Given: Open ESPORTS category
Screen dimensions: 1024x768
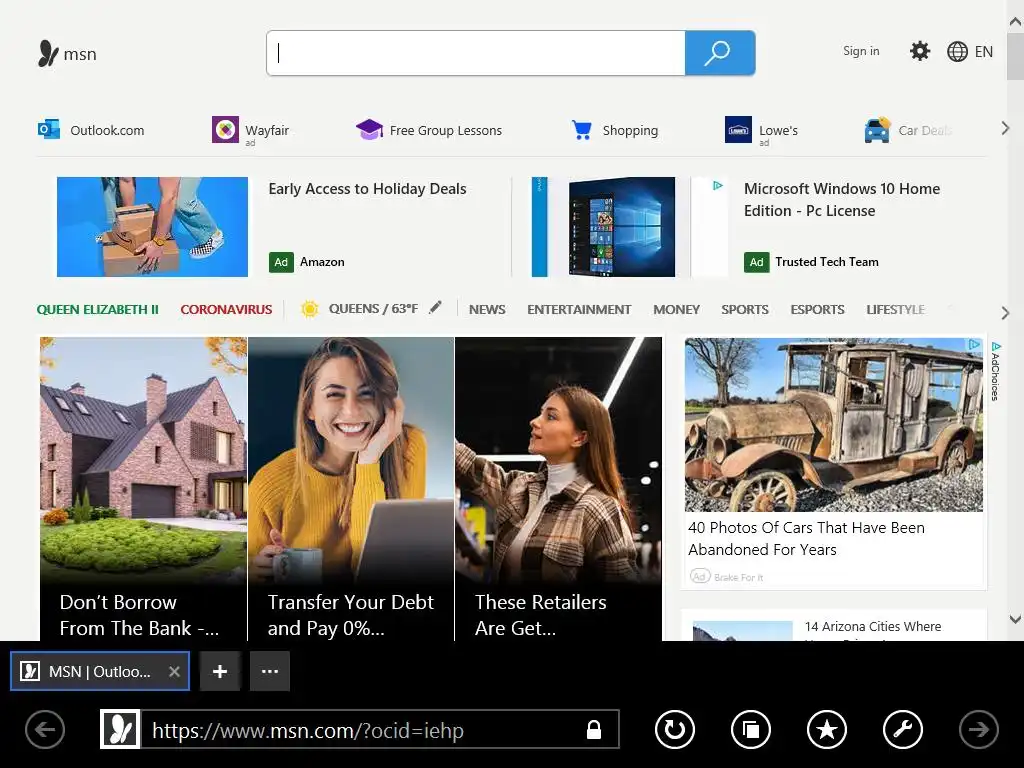Looking at the screenshot, I should [817, 310].
